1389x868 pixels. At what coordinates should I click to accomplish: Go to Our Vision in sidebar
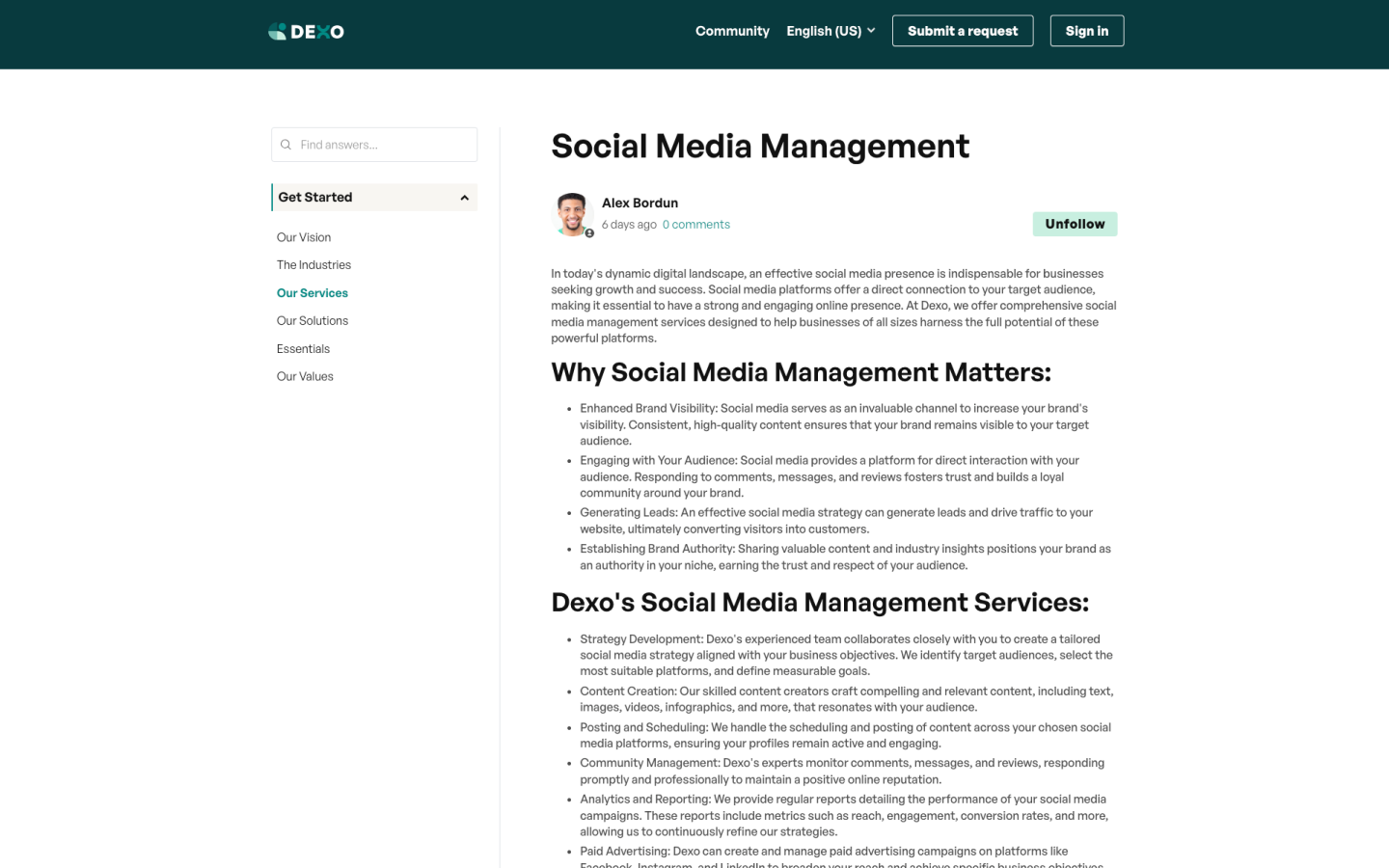(x=304, y=237)
